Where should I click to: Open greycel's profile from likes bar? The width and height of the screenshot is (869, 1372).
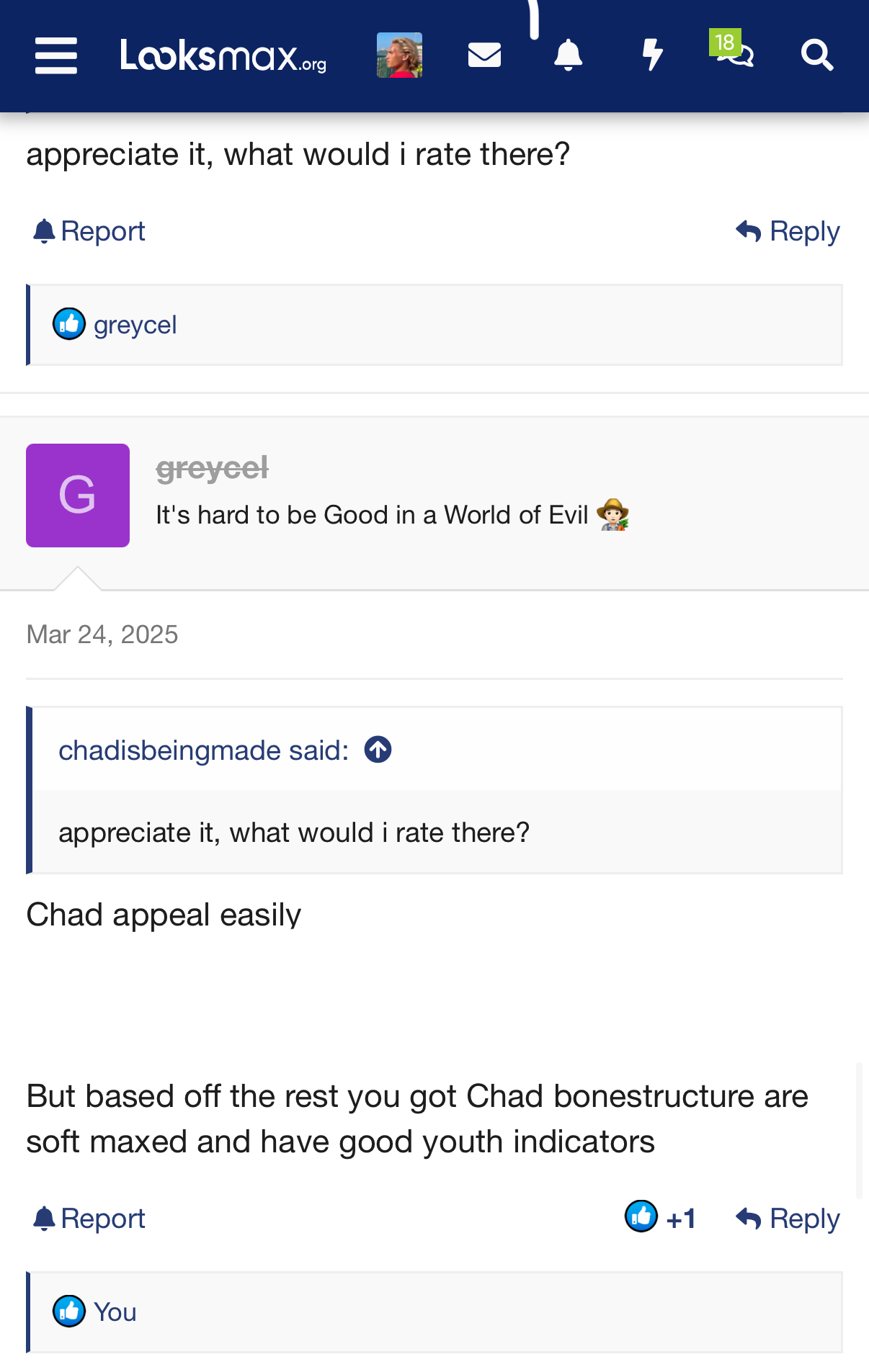pos(135,325)
